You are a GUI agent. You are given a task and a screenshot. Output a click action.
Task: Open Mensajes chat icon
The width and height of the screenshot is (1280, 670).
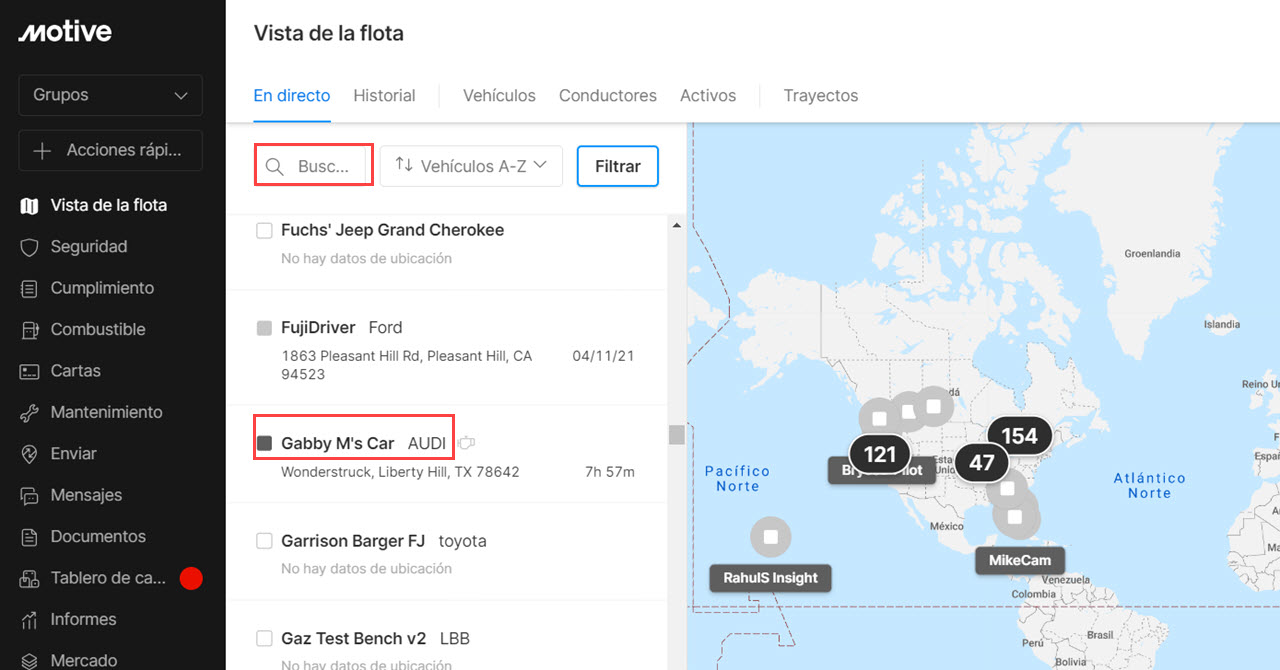click(30, 495)
